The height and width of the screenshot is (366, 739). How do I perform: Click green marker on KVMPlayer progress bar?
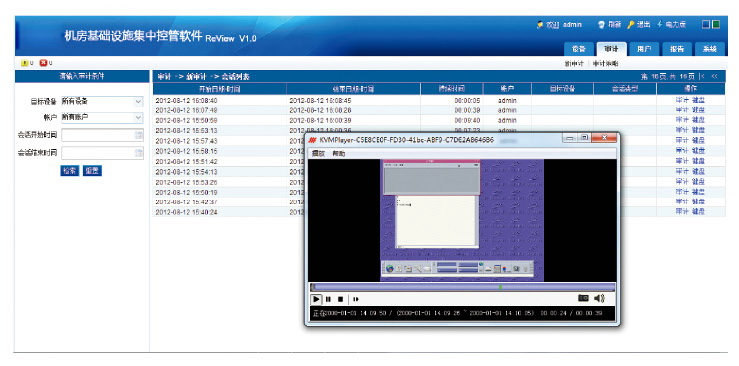pyautogui.click(x=501, y=287)
